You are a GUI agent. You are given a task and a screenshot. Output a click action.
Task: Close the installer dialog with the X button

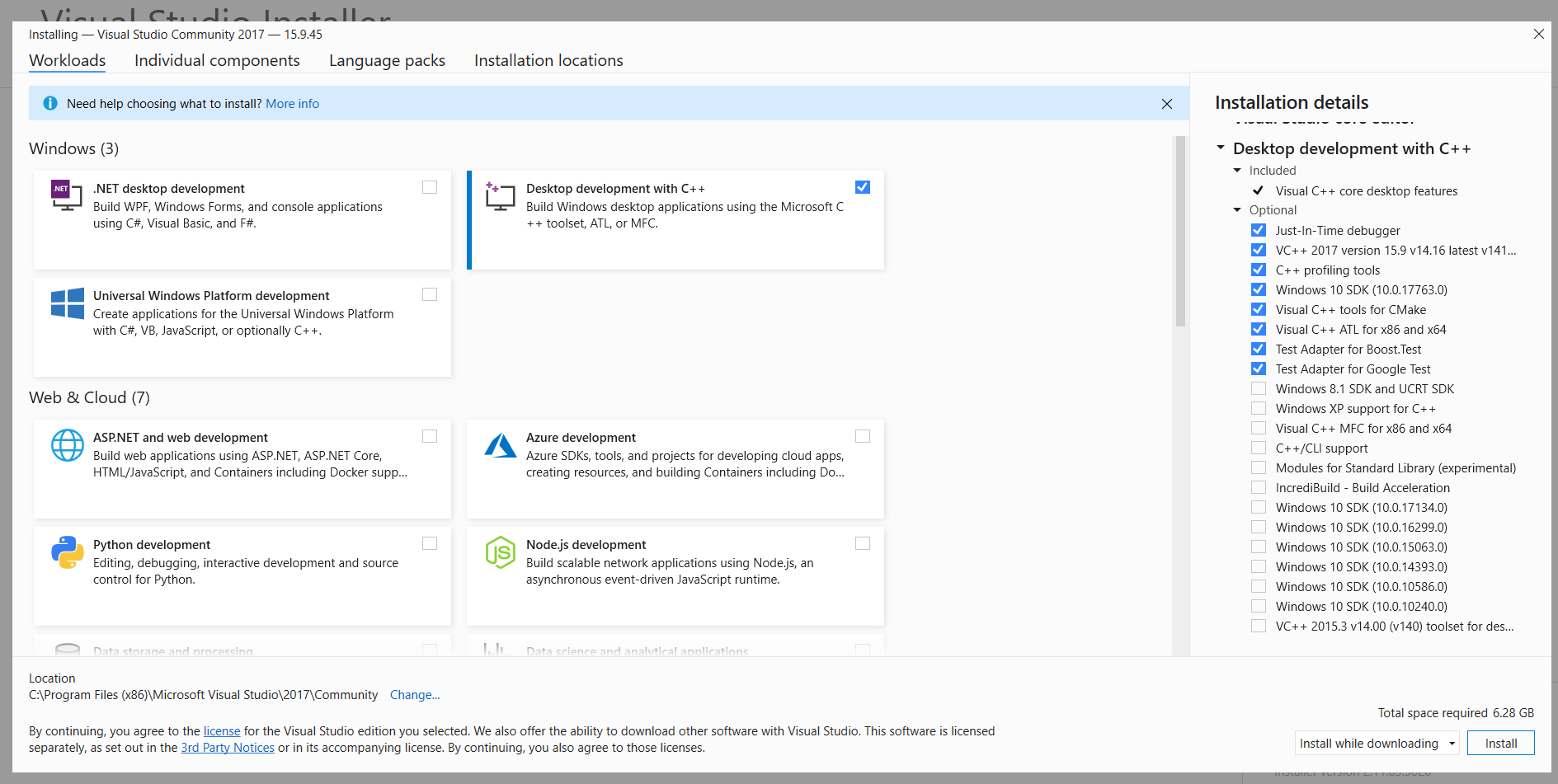(1539, 34)
